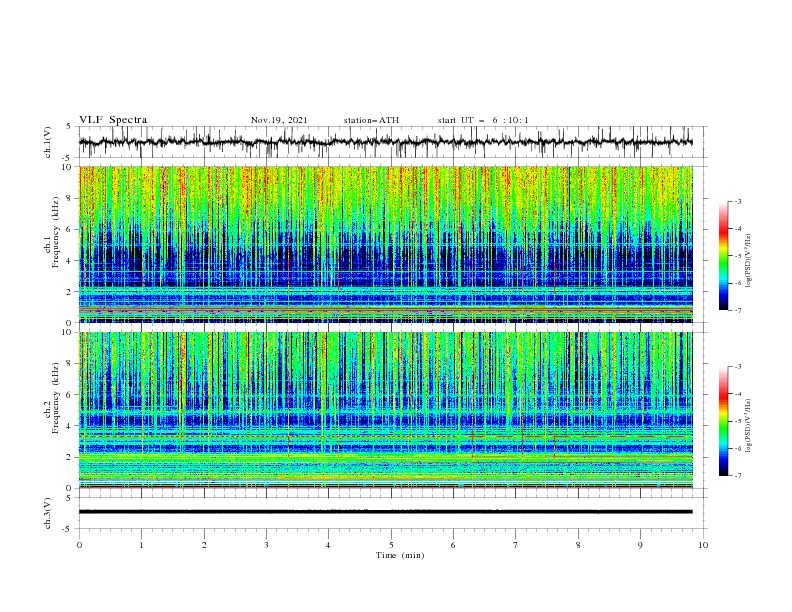Click the ch.2 frequency tick "8"

pos(69,364)
